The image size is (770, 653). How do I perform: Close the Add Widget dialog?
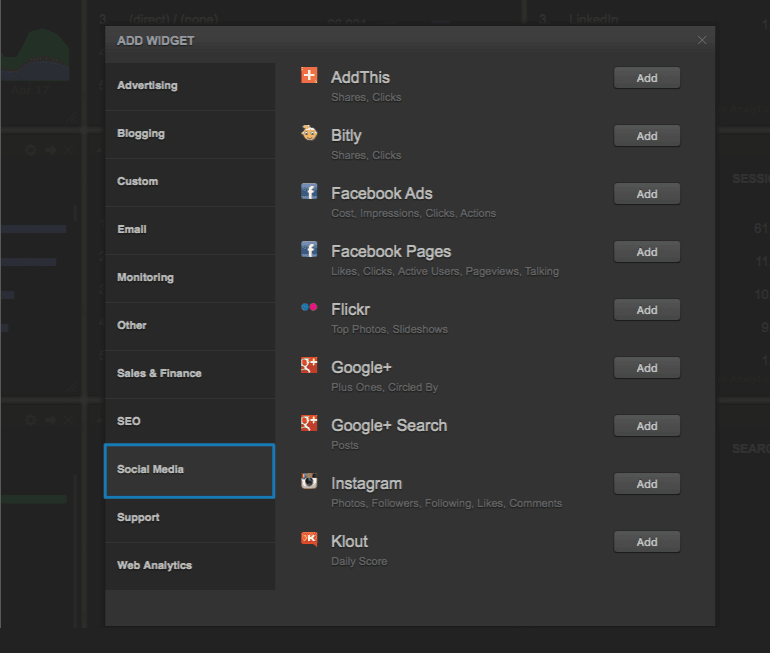[702, 40]
